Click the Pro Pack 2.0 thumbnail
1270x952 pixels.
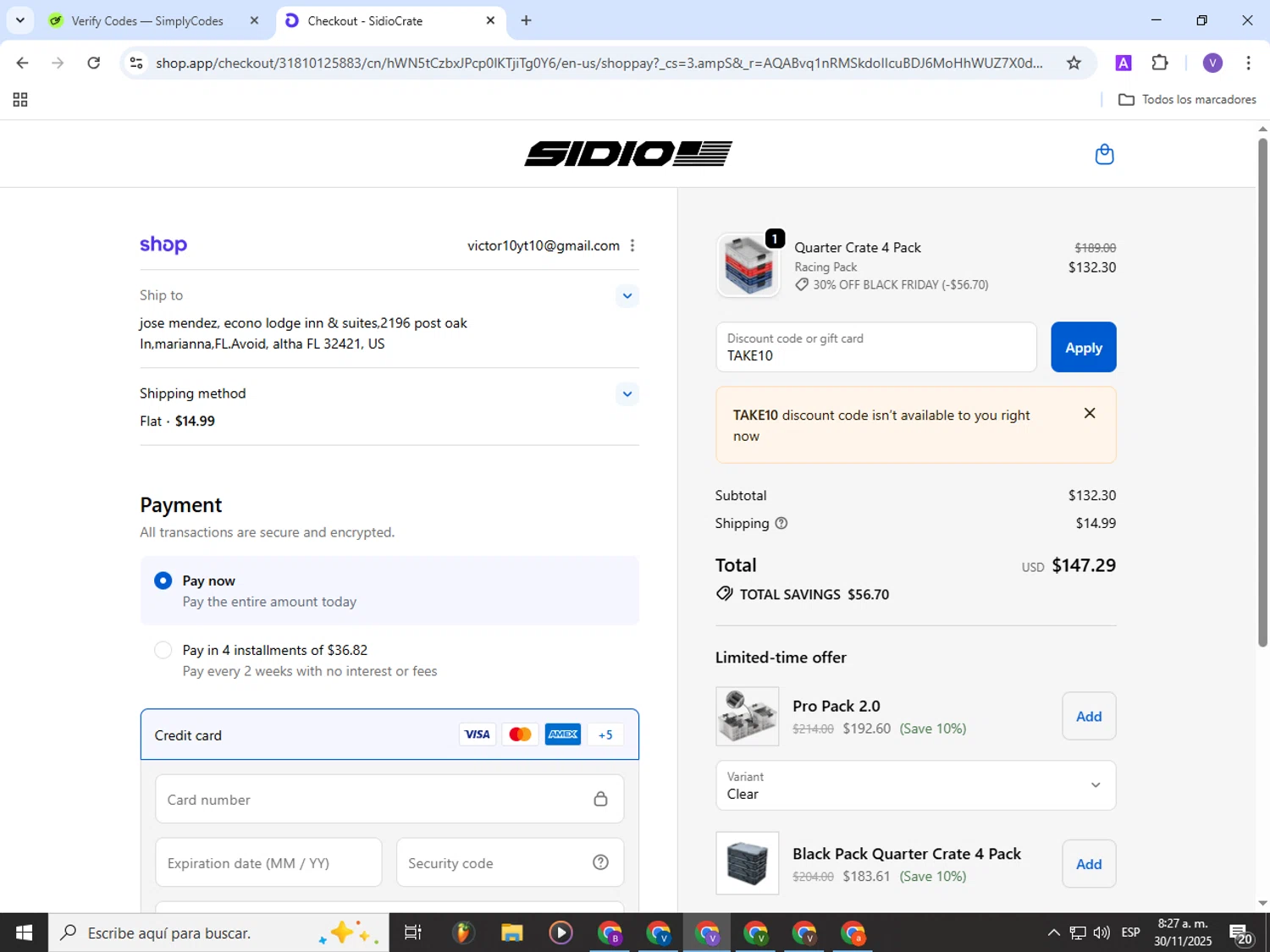pos(748,716)
